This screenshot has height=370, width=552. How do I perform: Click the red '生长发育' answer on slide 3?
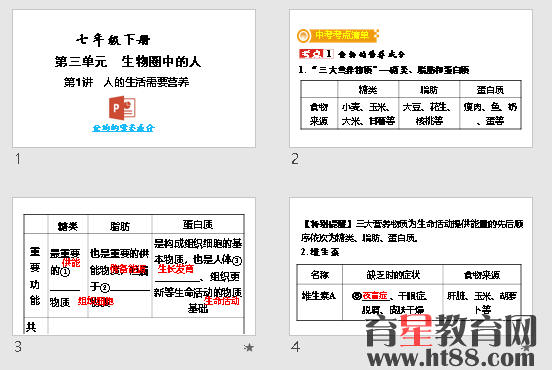point(176,269)
